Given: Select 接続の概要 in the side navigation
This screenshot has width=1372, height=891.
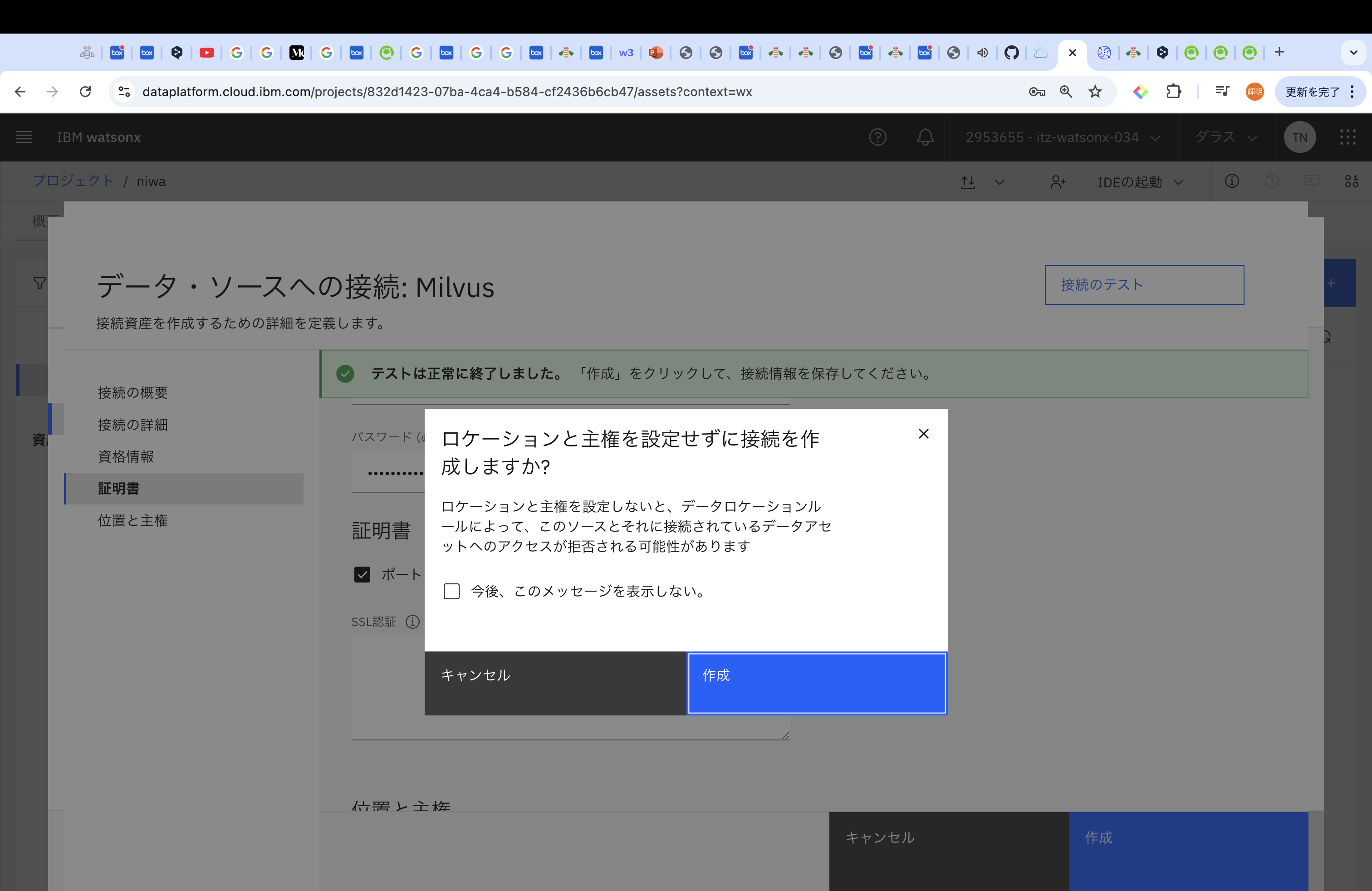Looking at the screenshot, I should pyautogui.click(x=132, y=392).
